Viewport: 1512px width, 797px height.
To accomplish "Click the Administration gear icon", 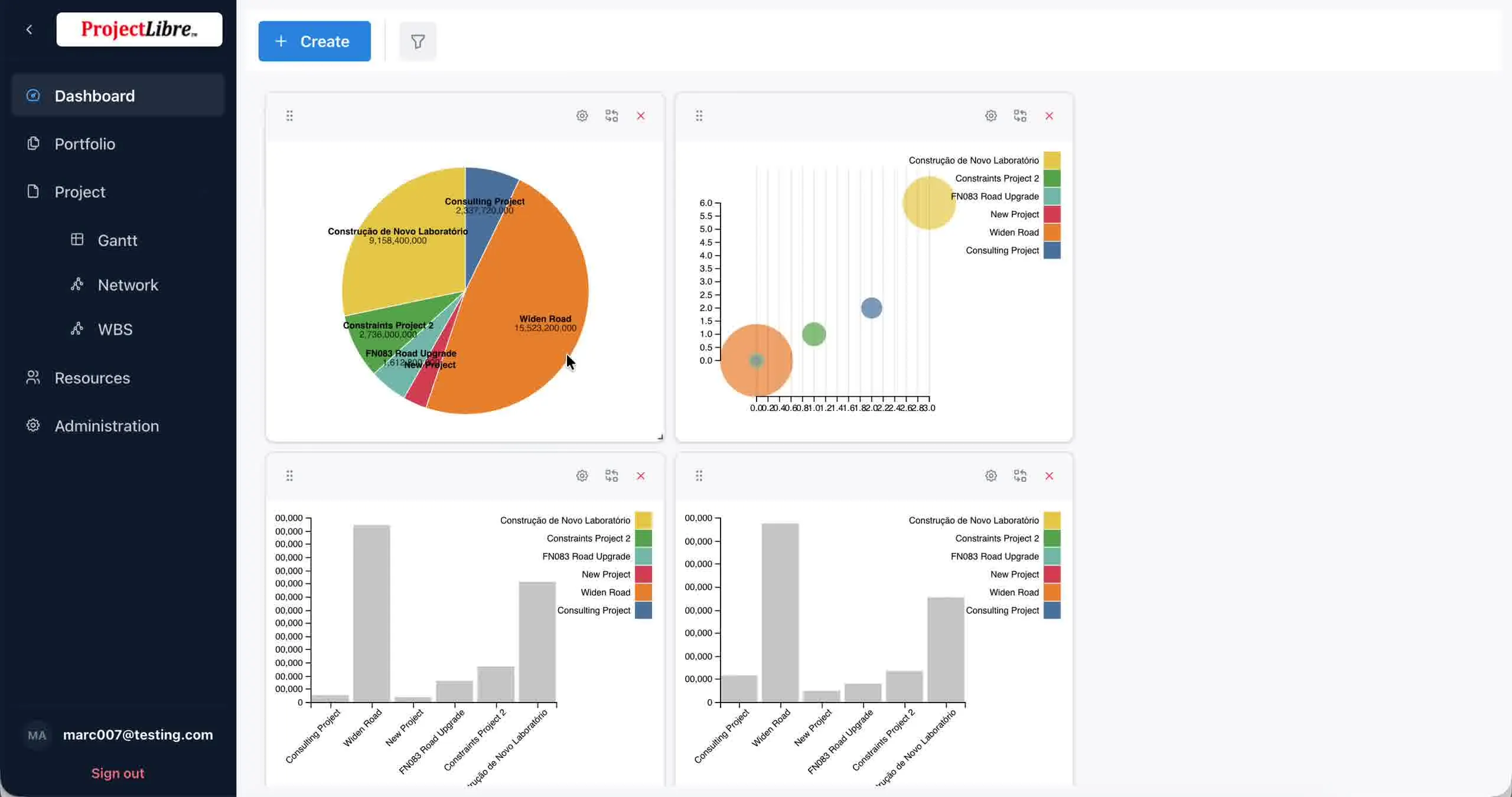I will click(33, 425).
